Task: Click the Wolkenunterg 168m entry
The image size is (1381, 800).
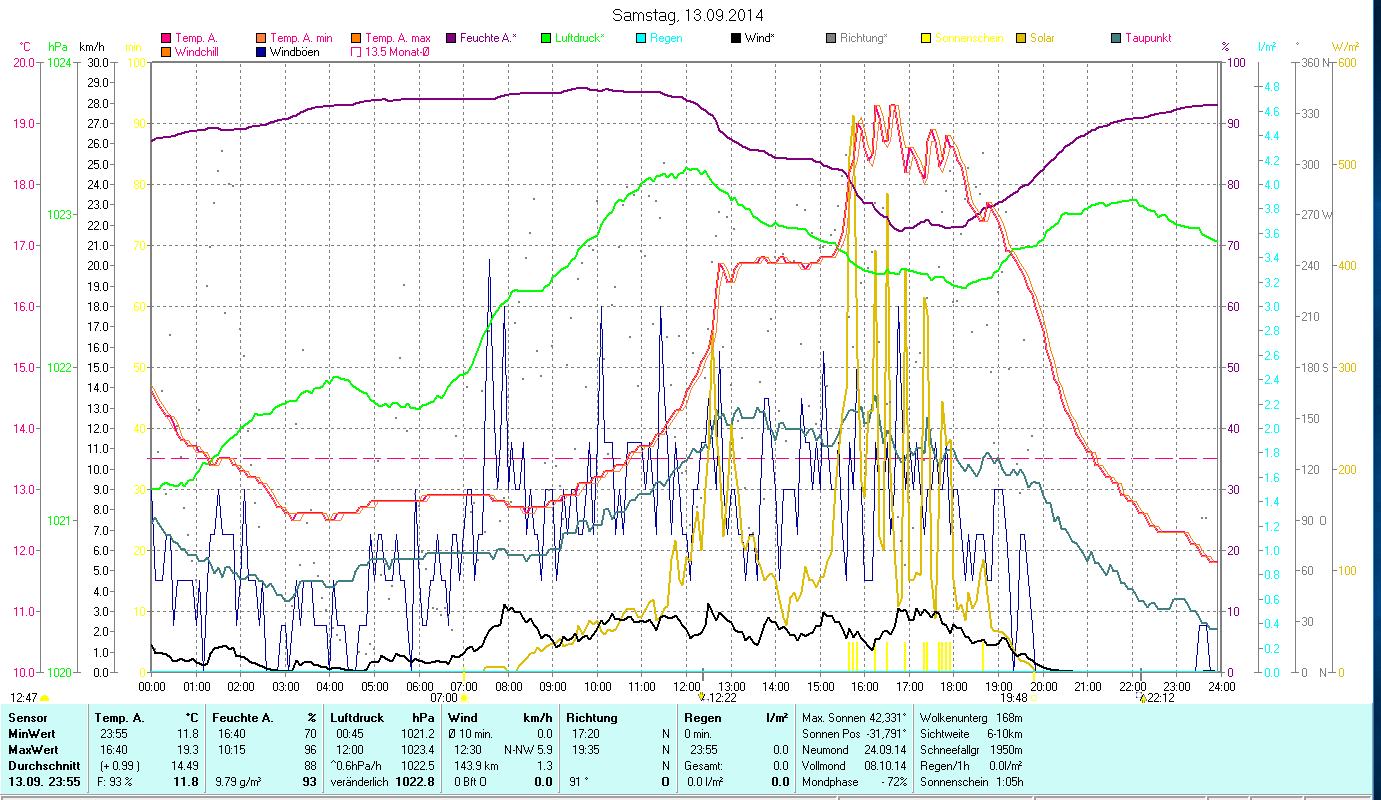Action: (970, 717)
